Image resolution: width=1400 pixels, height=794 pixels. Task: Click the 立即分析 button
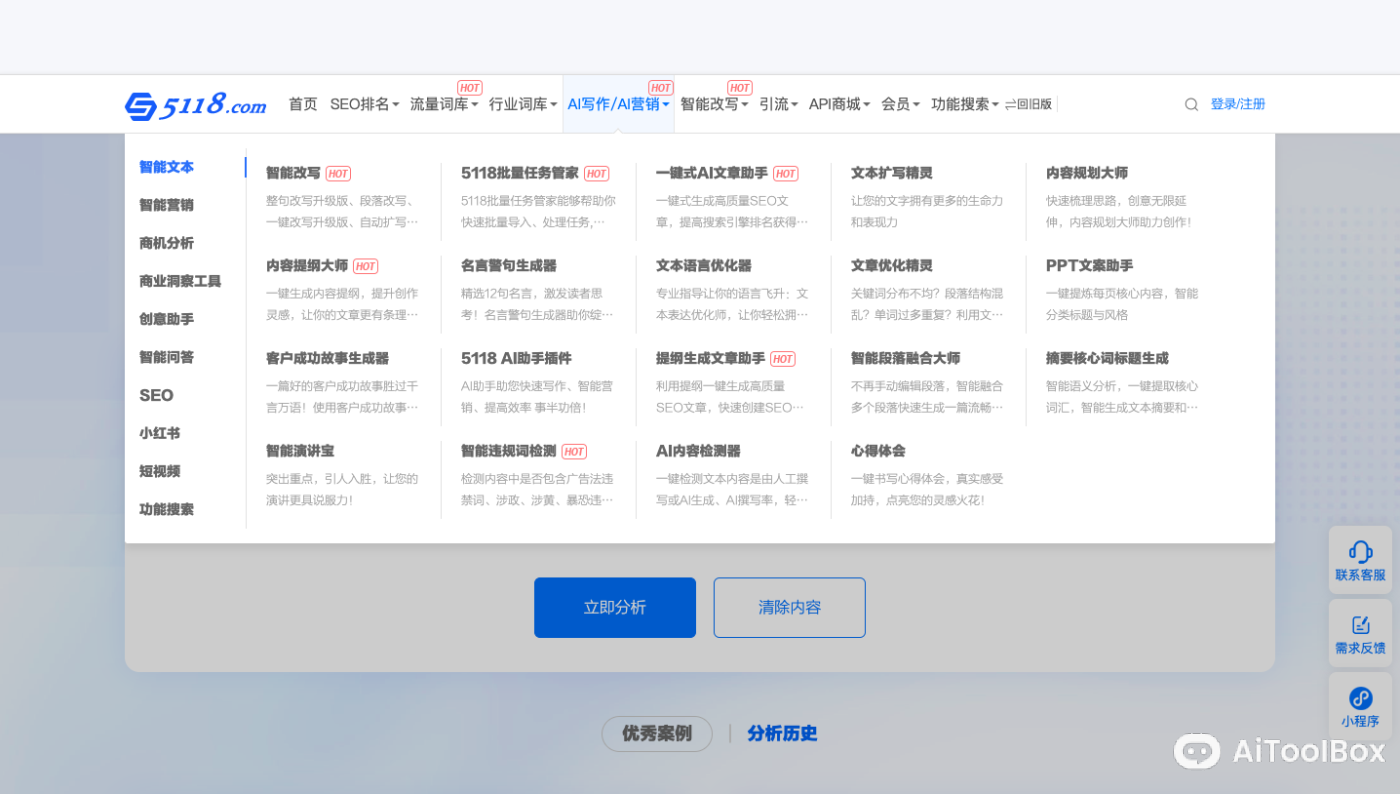point(614,607)
